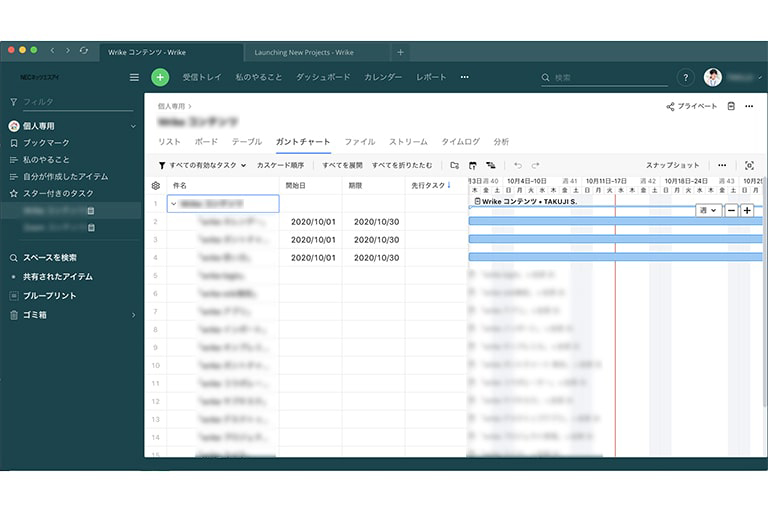Click the 個人専用 breadcrumb link
768x512 pixels.
(x=171, y=106)
